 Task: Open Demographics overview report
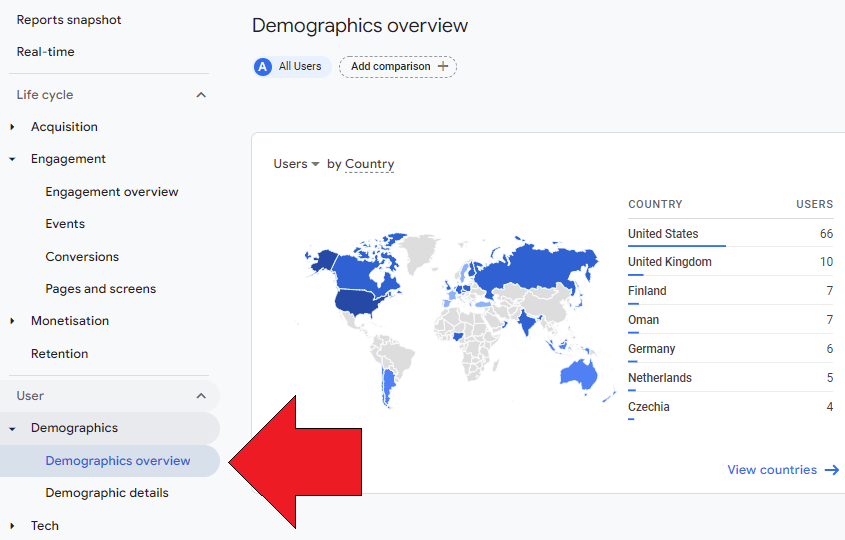coord(118,461)
